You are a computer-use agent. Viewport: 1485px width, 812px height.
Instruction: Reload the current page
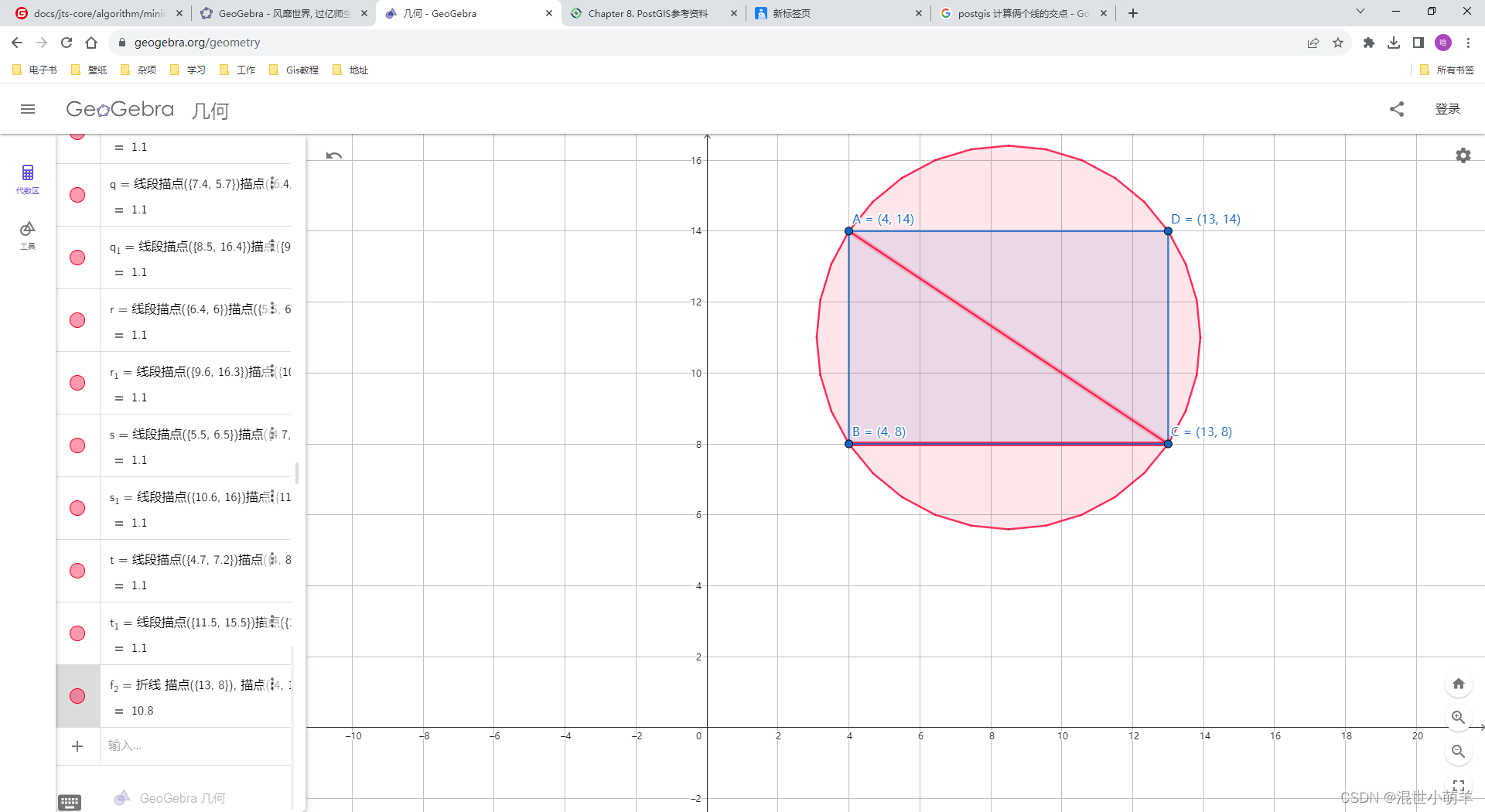(x=67, y=43)
